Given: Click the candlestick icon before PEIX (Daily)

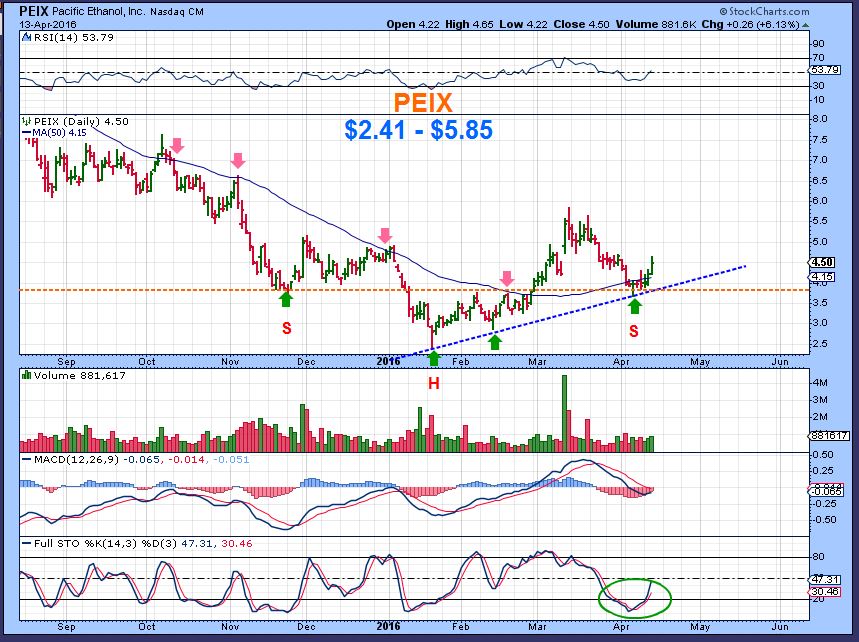Looking at the screenshot, I should click(x=26, y=121).
